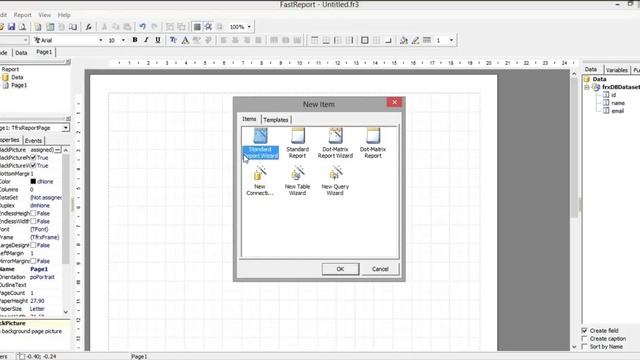
Task: Click the All frame lines icon
Action: click(x=365, y=40)
